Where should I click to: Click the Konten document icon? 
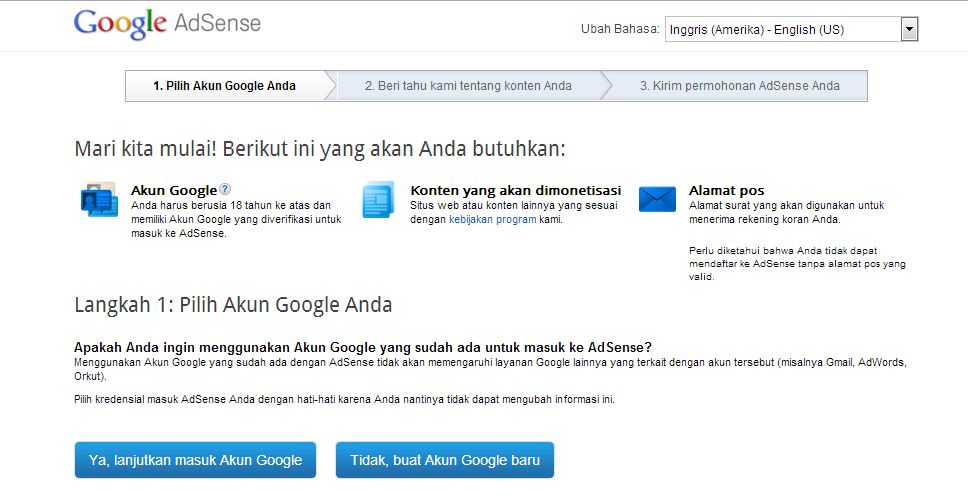[x=378, y=199]
